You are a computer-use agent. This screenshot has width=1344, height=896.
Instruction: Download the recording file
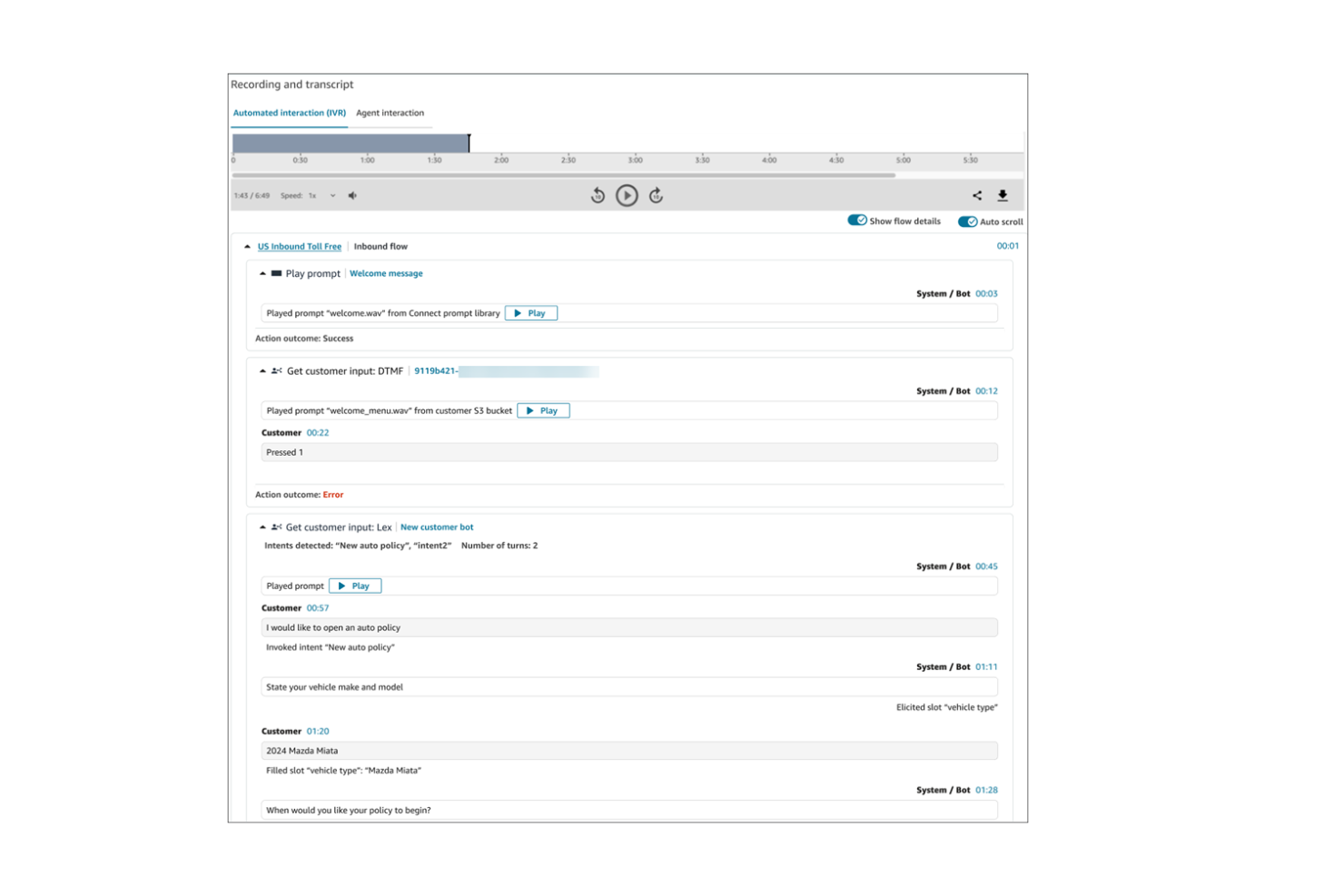pyautogui.click(x=1003, y=196)
